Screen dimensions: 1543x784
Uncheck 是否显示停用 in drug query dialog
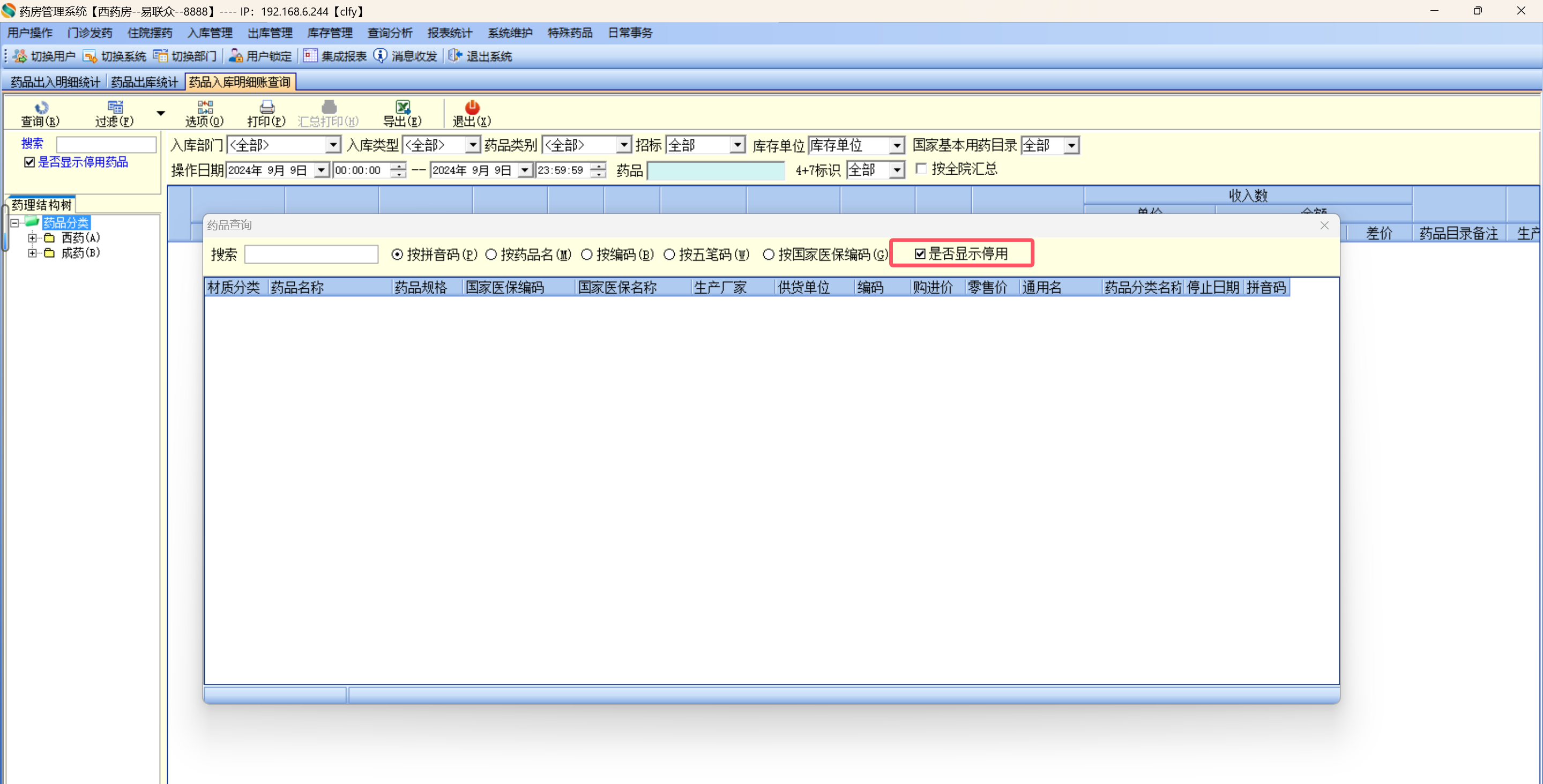pyautogui.click(x=920, y=254)
